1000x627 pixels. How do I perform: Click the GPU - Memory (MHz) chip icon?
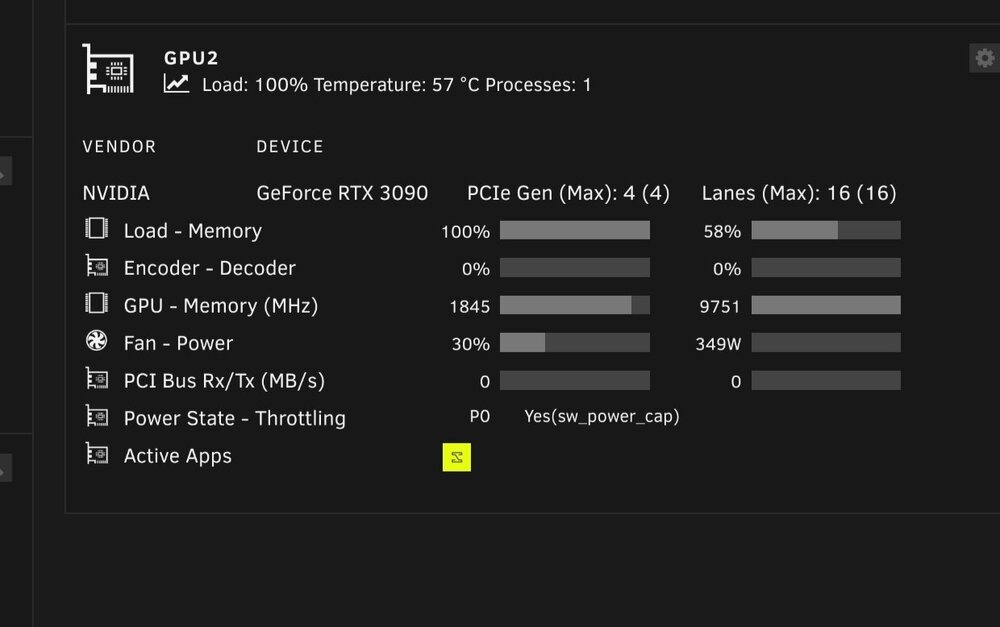pyautogui.click(x=96, y=303)
